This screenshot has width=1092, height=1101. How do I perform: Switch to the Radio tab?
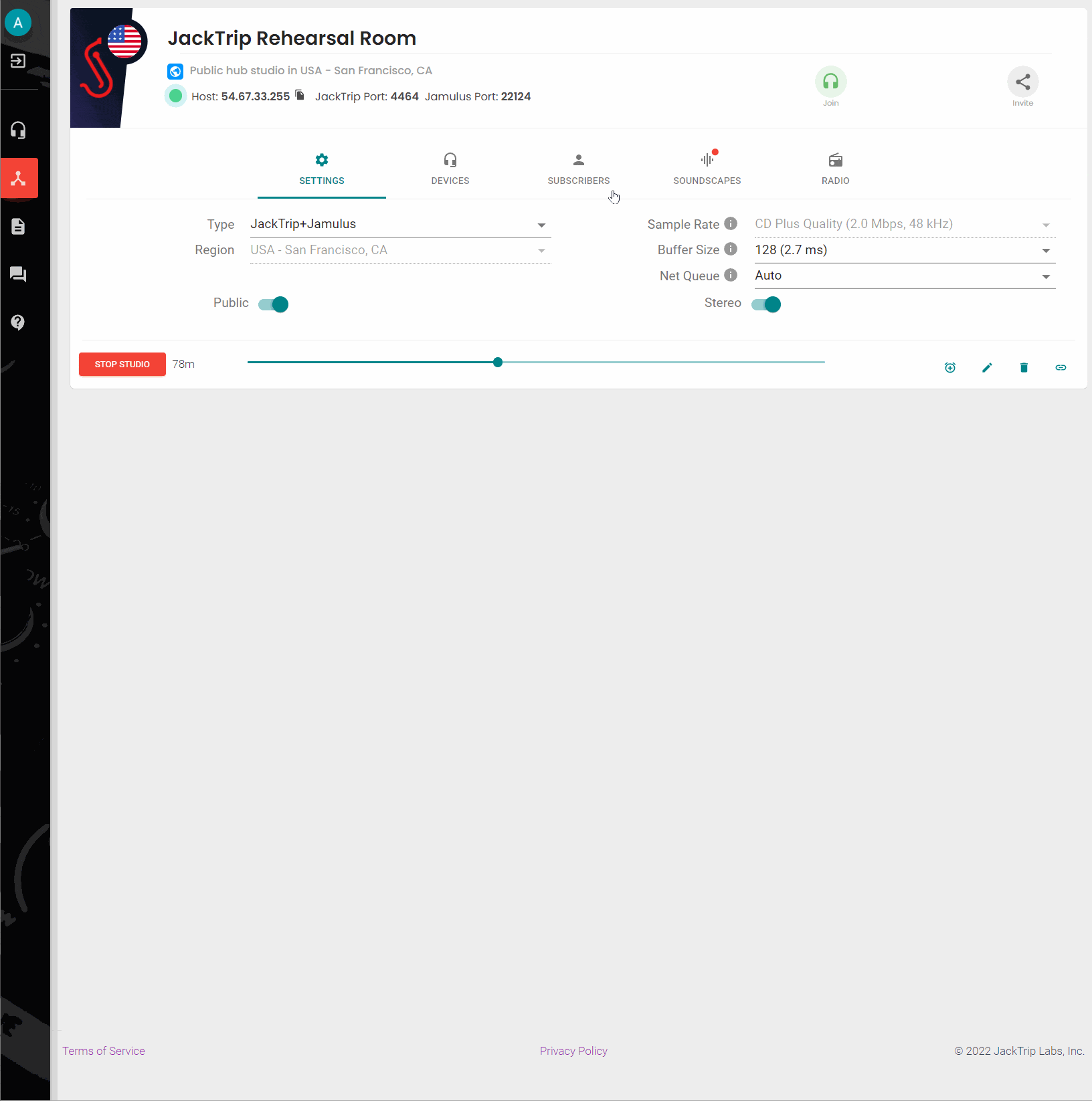pos(836,170)
